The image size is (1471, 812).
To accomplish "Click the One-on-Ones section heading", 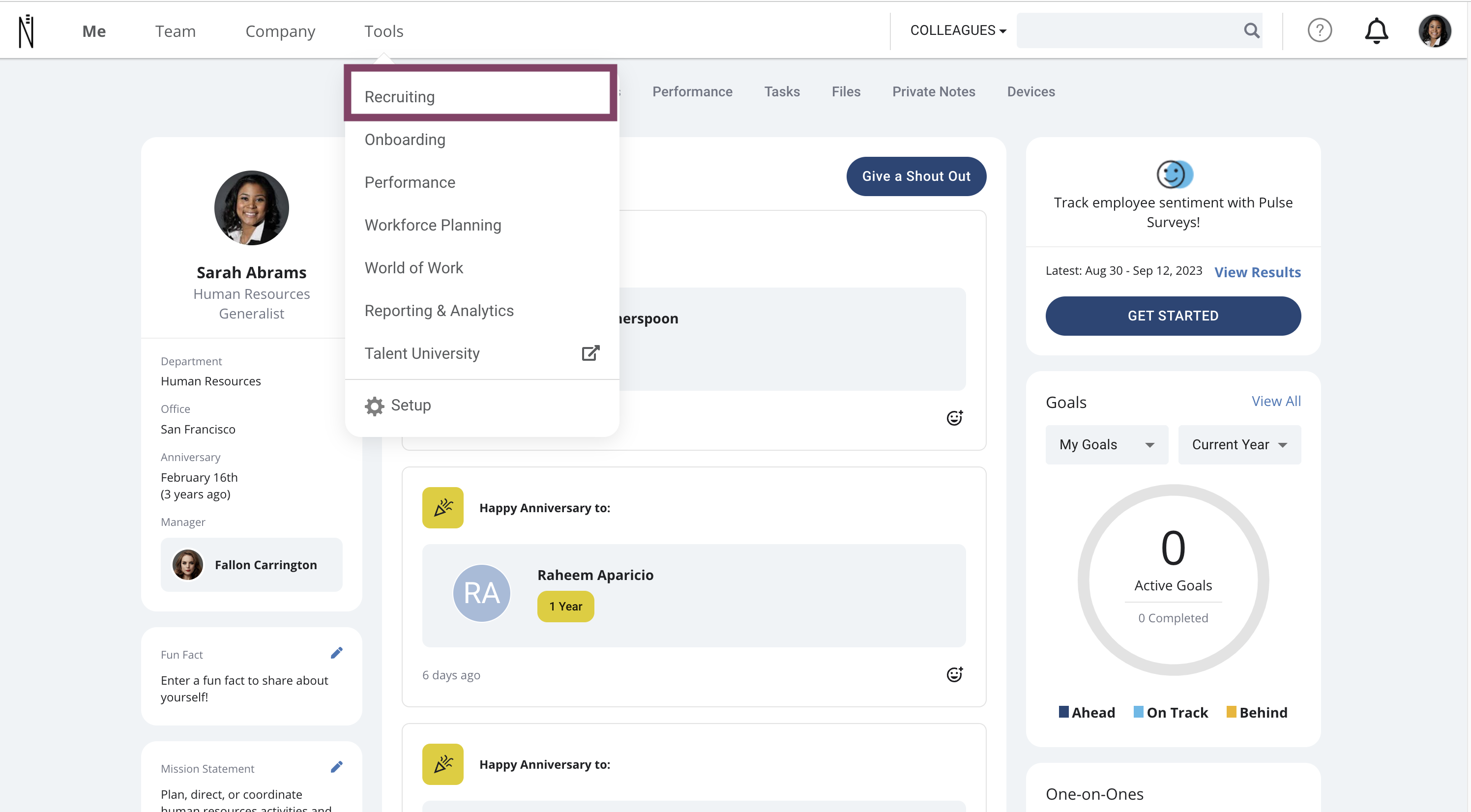I will (x=1094, y=794).
